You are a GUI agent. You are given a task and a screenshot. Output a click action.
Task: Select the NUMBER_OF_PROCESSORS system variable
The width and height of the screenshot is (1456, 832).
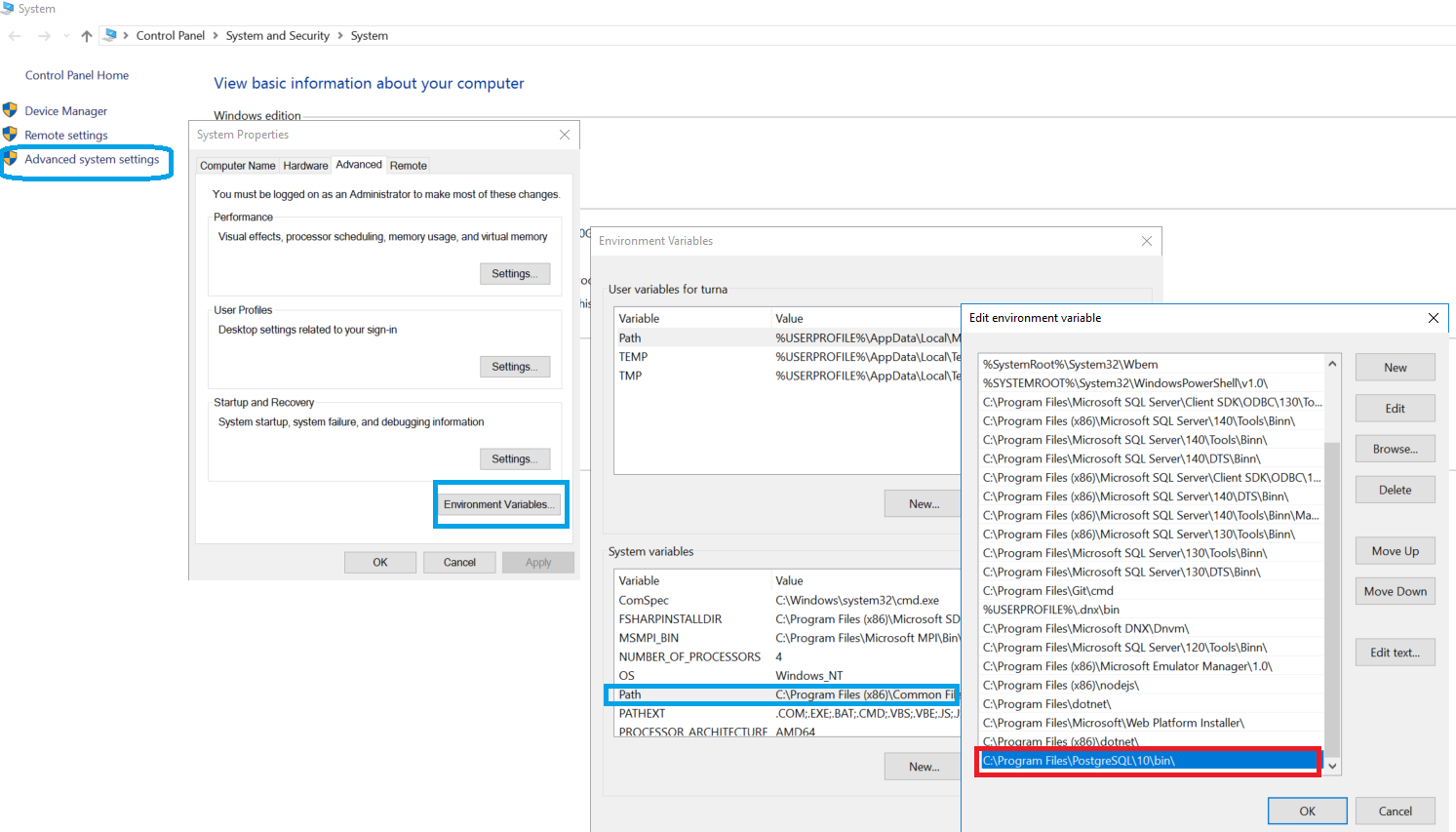pyautogui.click(x=788, y=657)
